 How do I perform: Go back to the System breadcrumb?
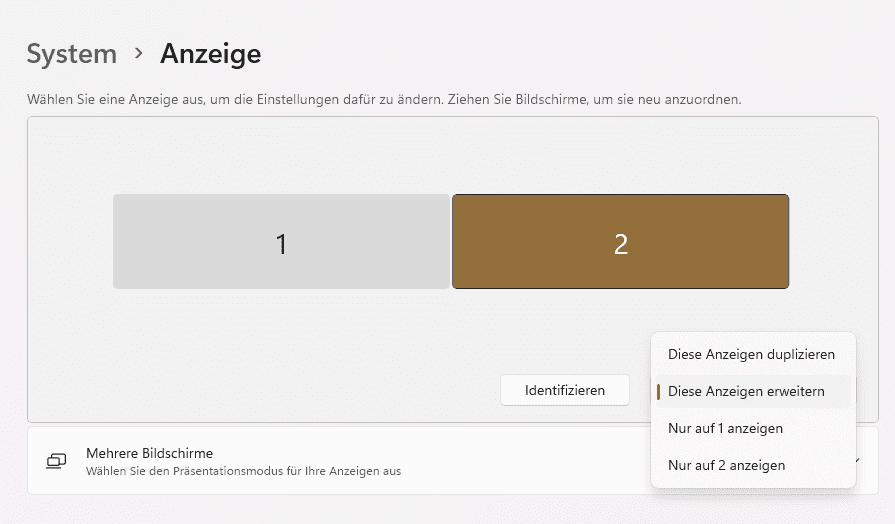tap(72, 54)
